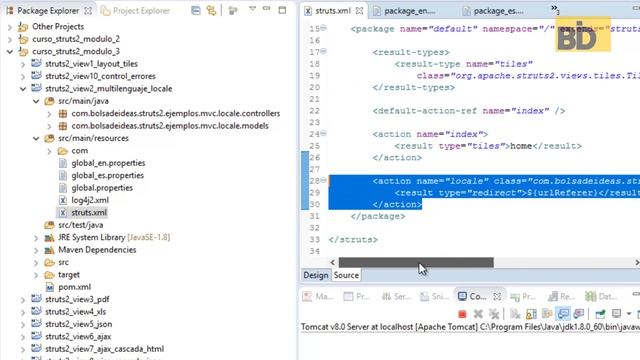The height and width of the screenshot is (360, 640).
Task: Toggle scroll lock in console
Action: 531,314
